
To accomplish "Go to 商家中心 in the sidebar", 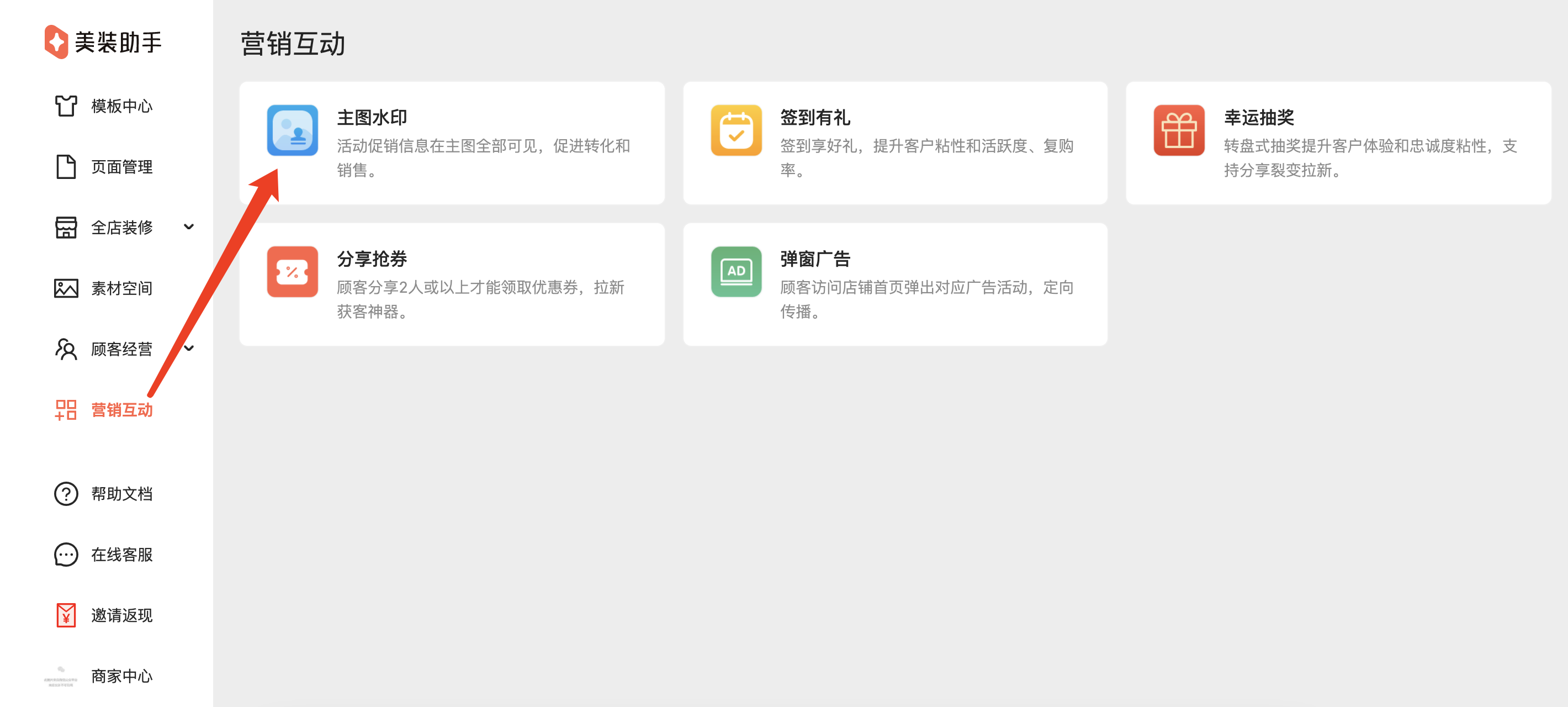I will click(121, 676).
